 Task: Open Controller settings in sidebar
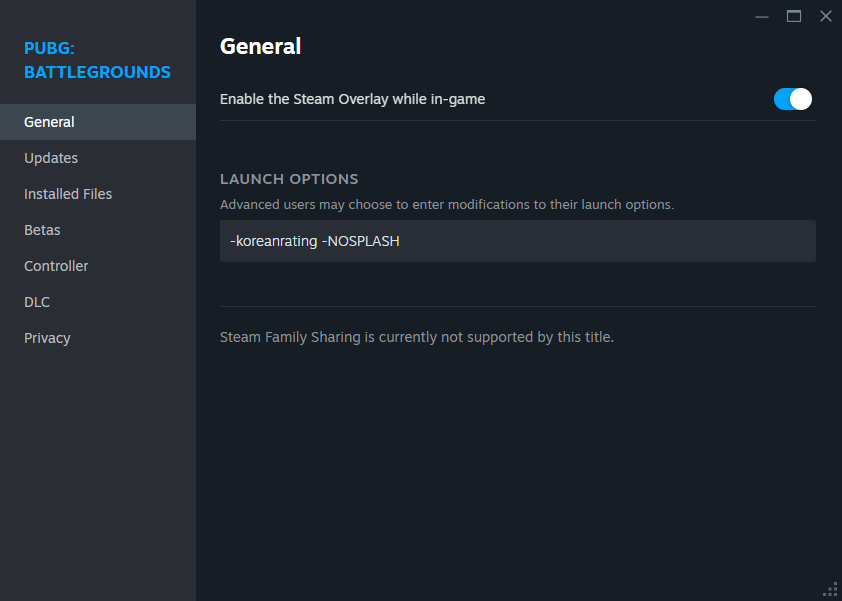coord(56,266)
